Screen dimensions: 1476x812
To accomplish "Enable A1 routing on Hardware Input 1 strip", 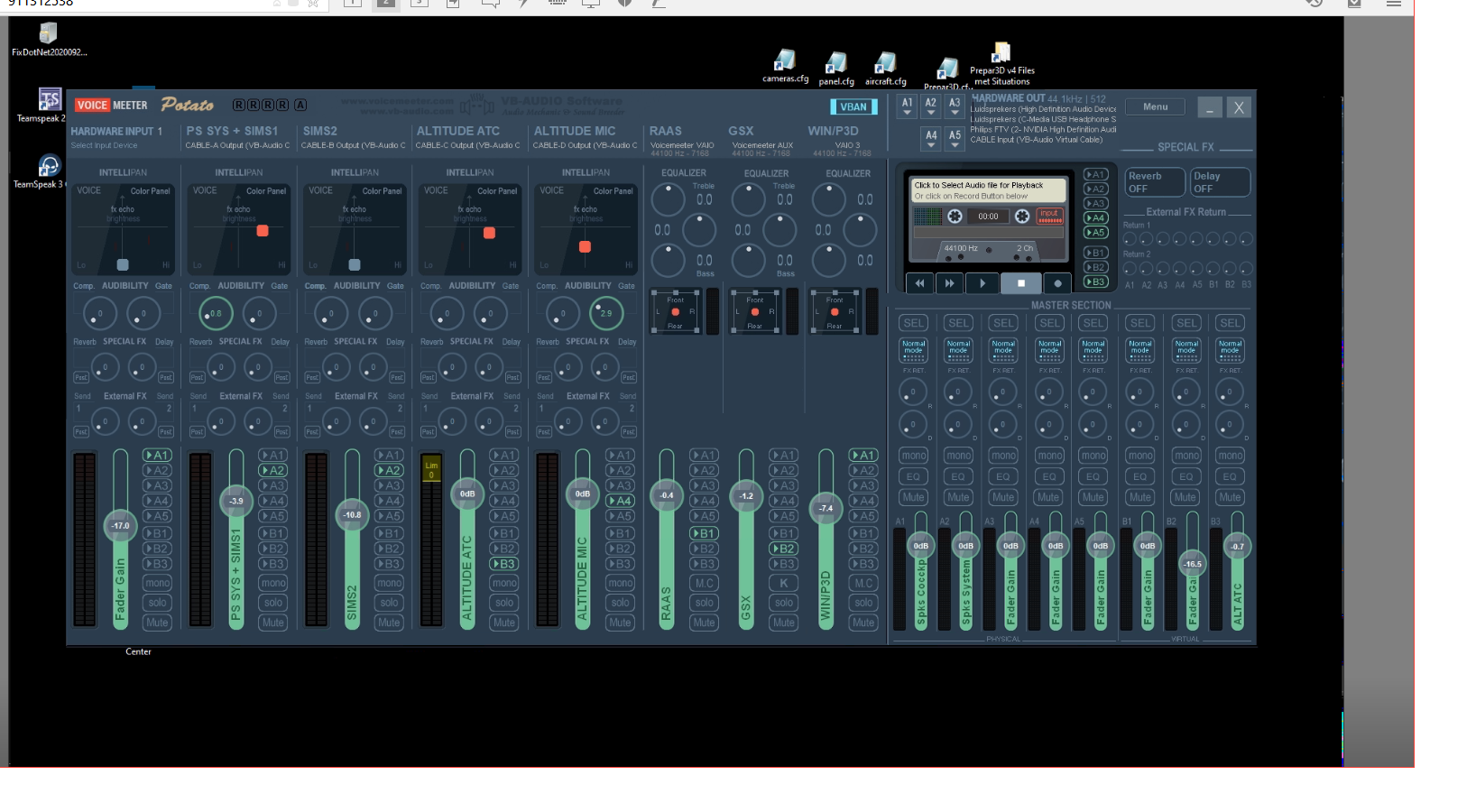I will click(x=157, y=456).
